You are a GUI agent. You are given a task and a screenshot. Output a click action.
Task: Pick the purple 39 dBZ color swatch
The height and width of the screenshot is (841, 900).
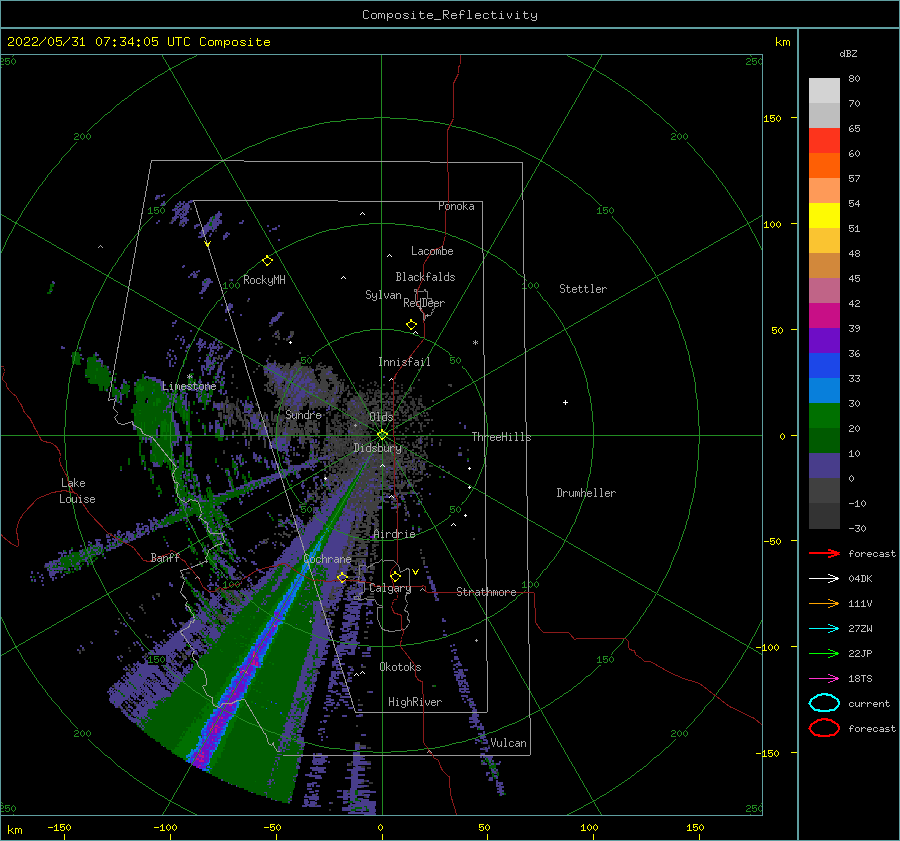[x=824, y=340]
